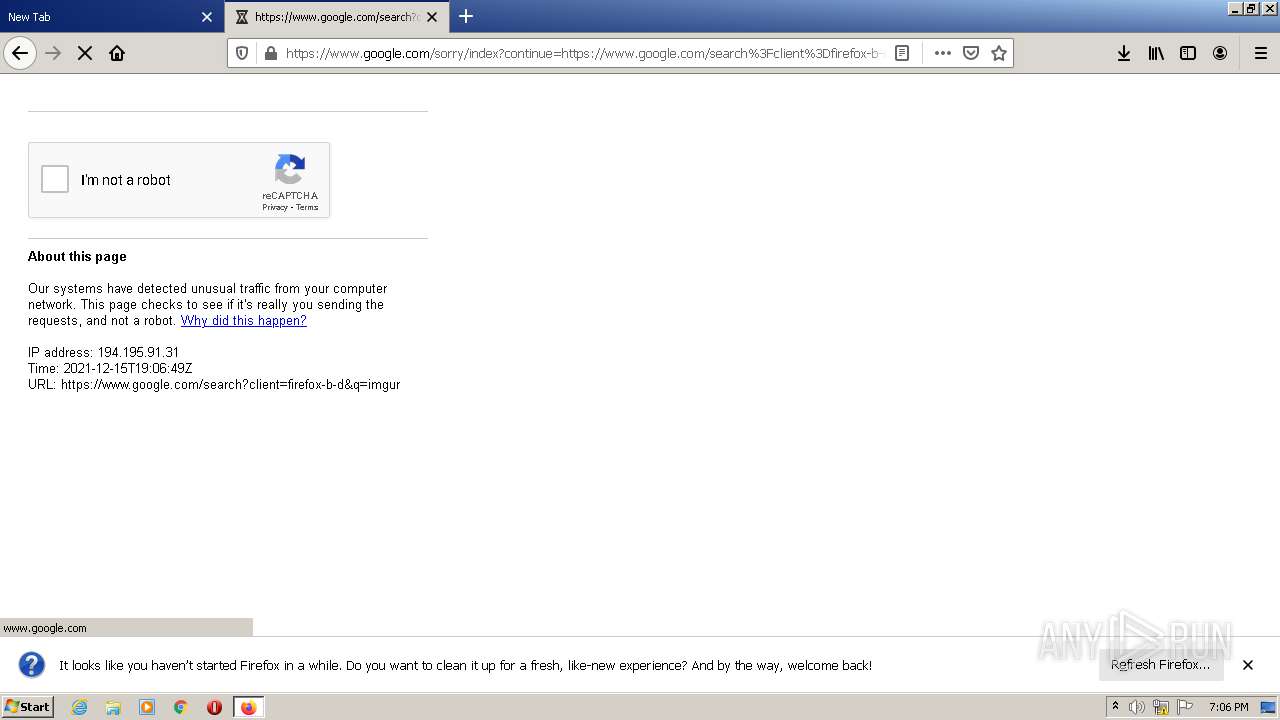Show sidebars button

(x=1188, y=53)
